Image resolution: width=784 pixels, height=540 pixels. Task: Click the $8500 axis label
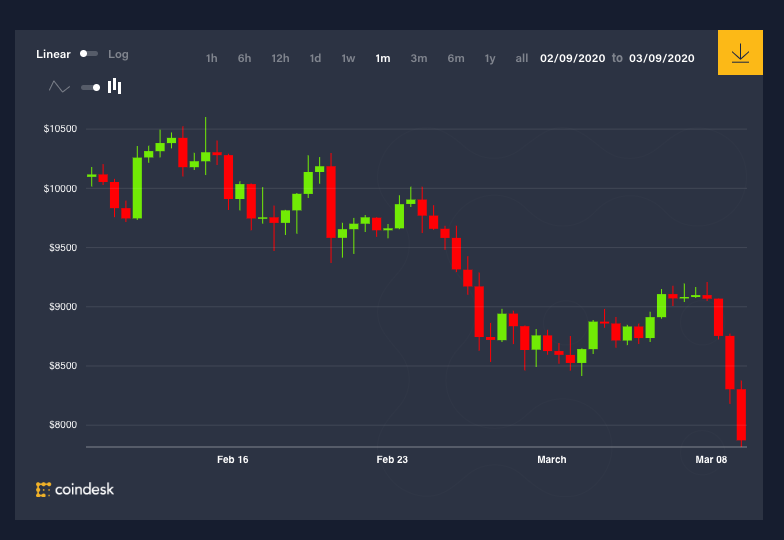(63, 366)
